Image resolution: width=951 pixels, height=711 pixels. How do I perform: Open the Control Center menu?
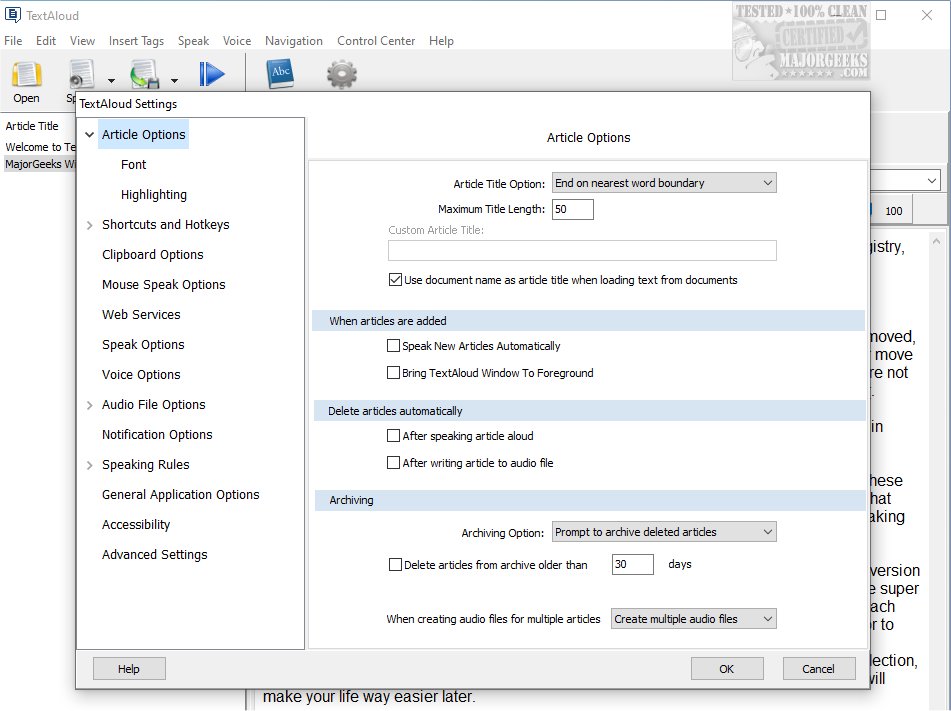pyautogui.click(x=376, y=41)
